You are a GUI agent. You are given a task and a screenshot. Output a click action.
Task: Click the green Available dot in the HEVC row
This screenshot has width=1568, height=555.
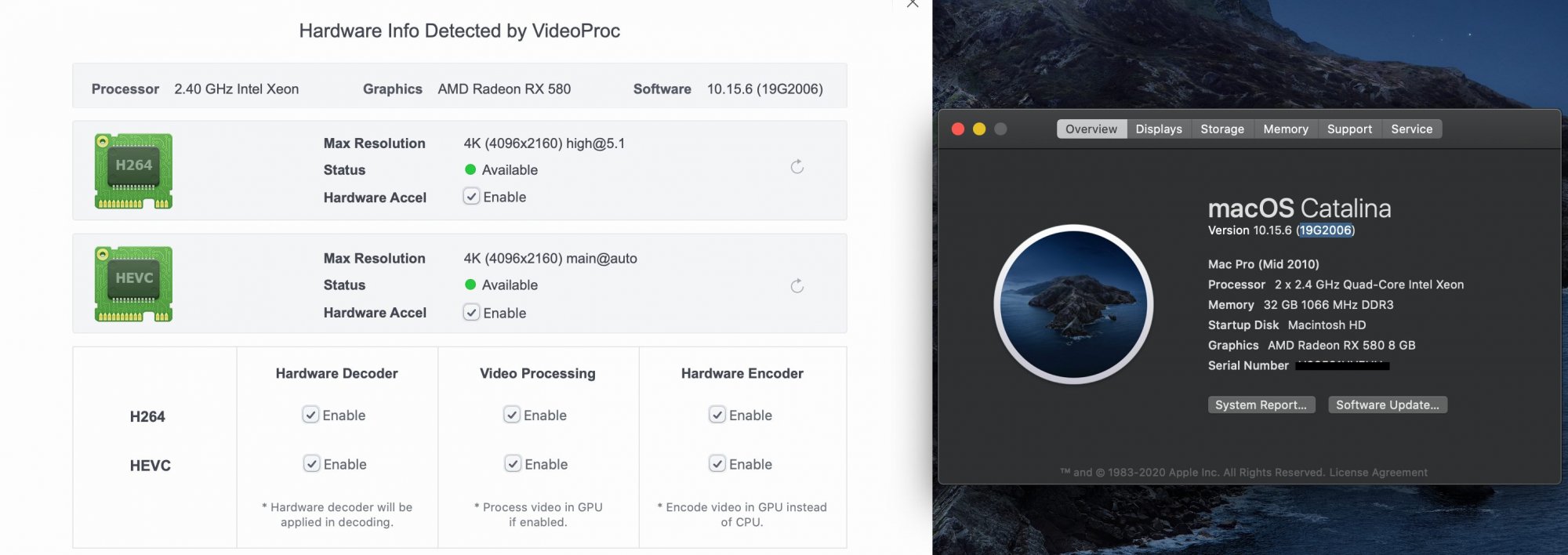click(x=470, y=285)
